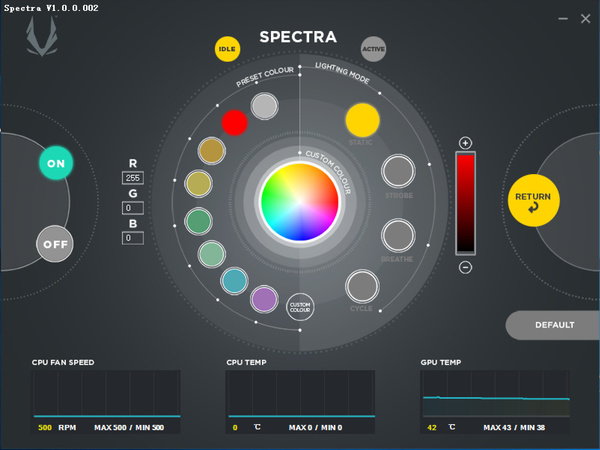Click the MAX 500 / MIN 500 text
The width and height of the screenshot is (600, 450).
(x=129, y=427)
